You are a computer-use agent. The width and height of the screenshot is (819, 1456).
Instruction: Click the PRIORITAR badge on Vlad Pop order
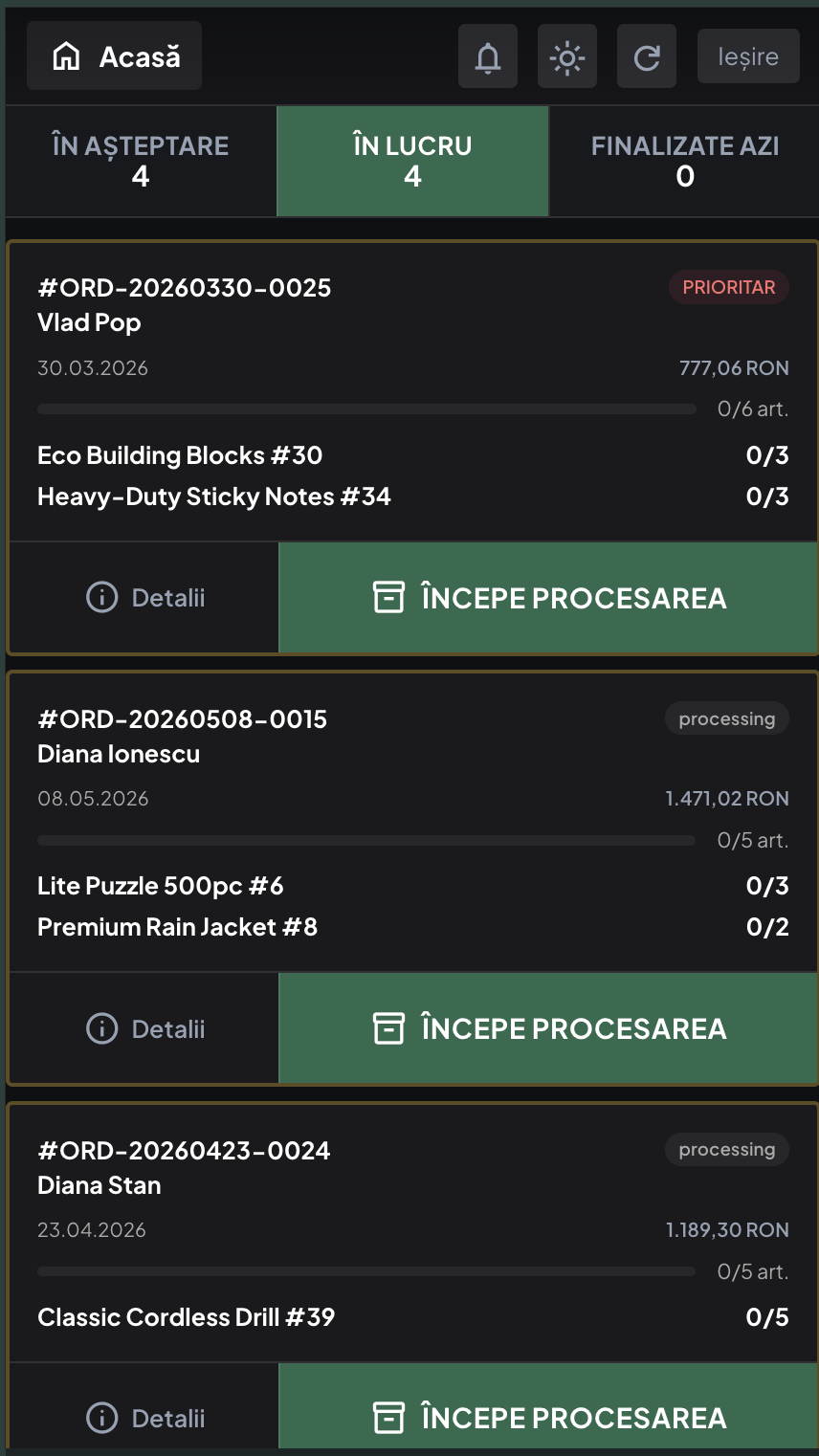729,287
